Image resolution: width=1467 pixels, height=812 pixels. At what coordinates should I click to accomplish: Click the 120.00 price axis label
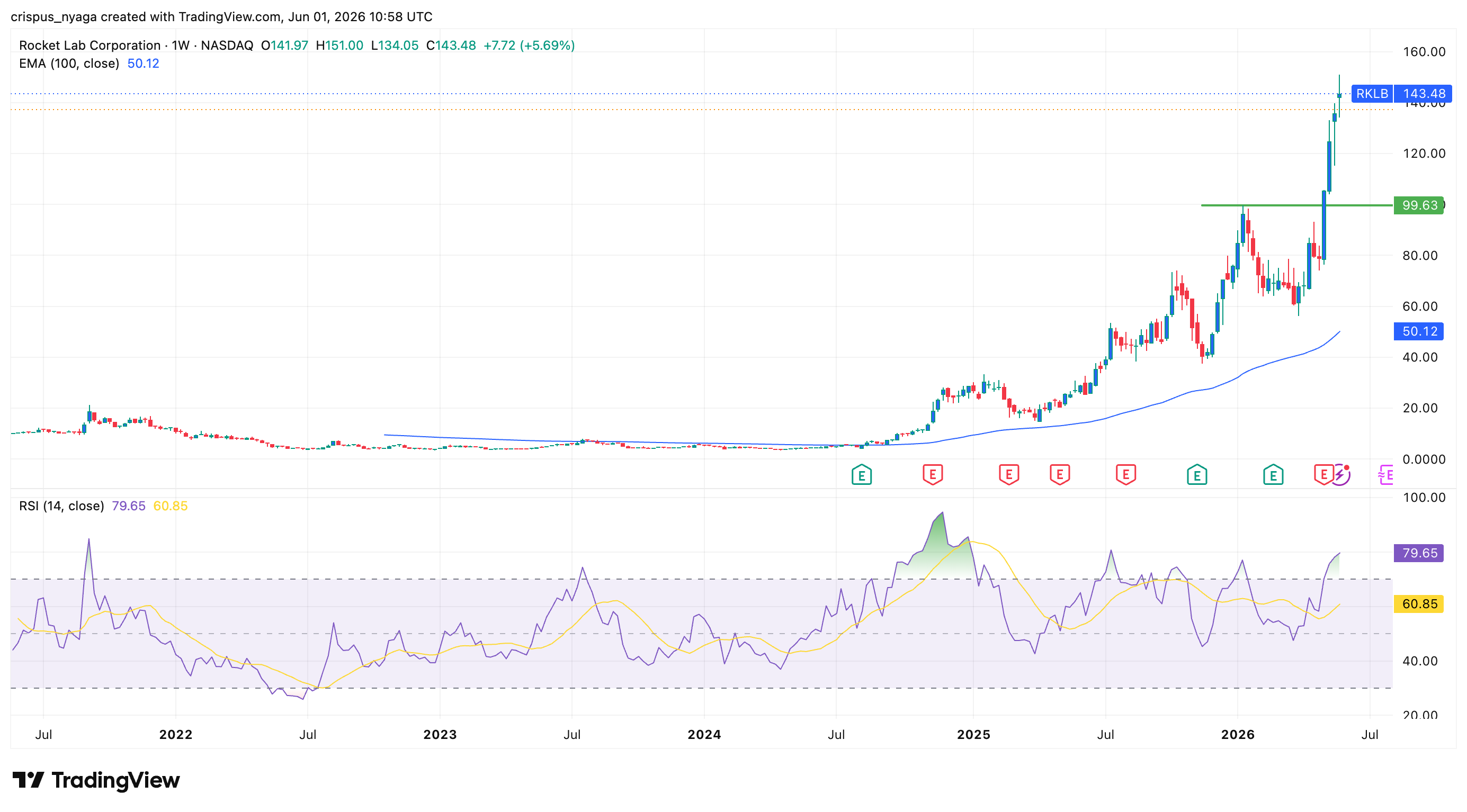coord(1424,154)
